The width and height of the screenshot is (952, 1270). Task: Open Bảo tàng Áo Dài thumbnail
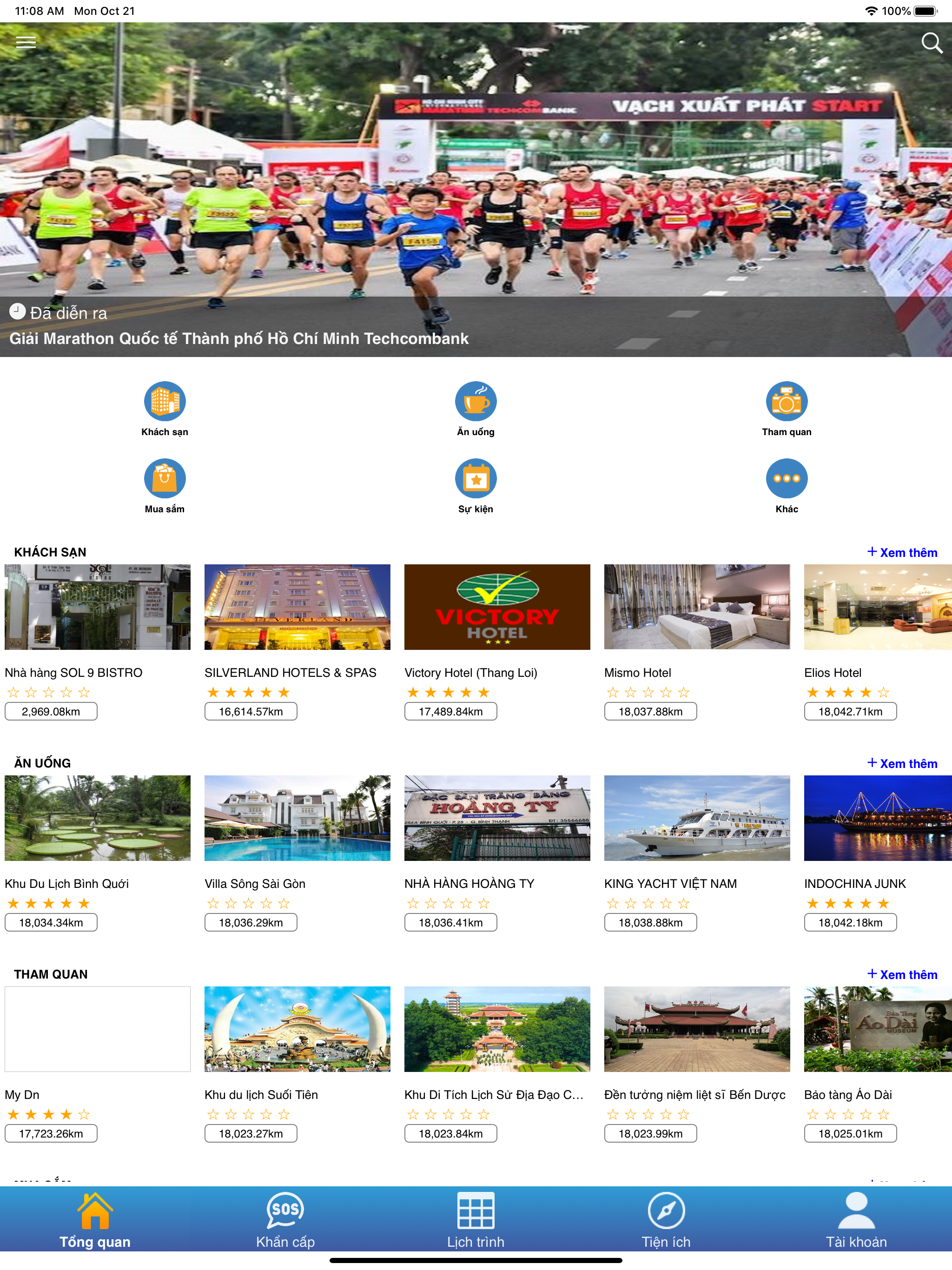click(x=878, y=1030)
